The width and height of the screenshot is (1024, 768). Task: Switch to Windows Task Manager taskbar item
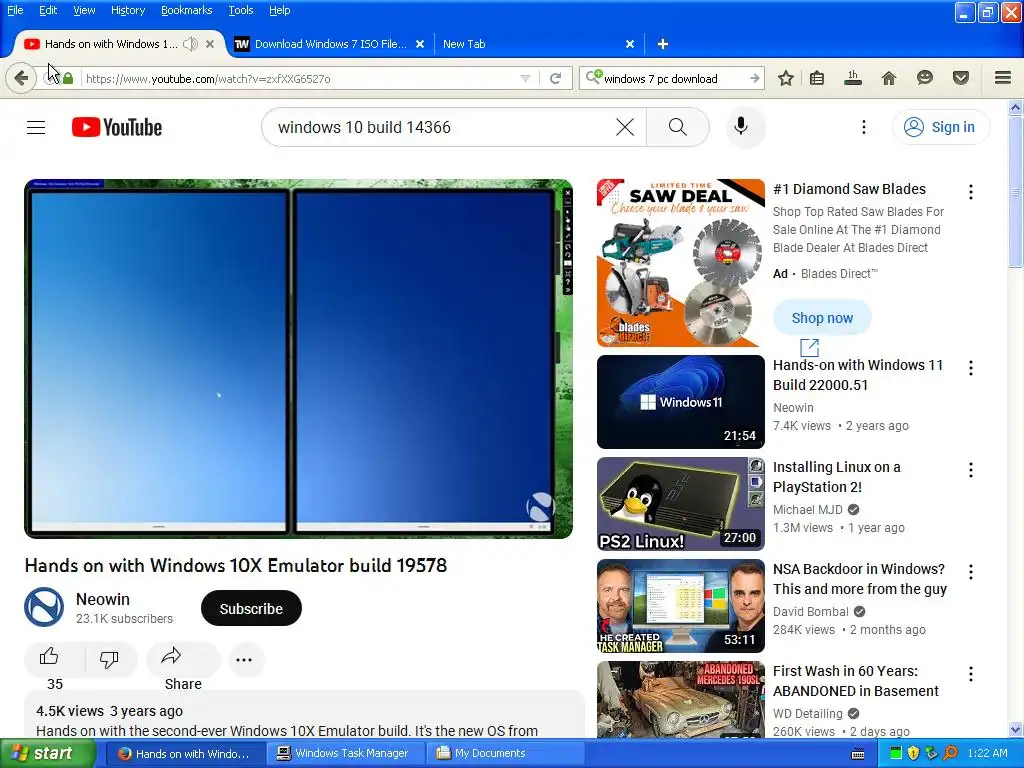click(345, 753)
